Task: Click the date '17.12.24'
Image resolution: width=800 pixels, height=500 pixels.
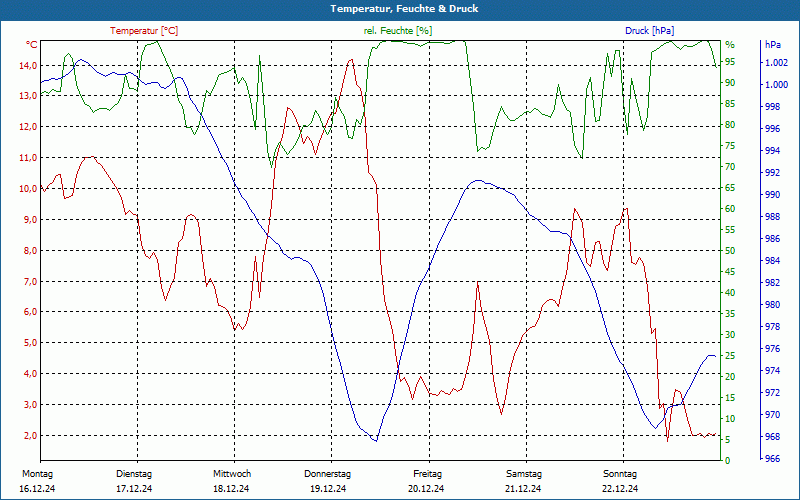Action: (x=134, y=489)
